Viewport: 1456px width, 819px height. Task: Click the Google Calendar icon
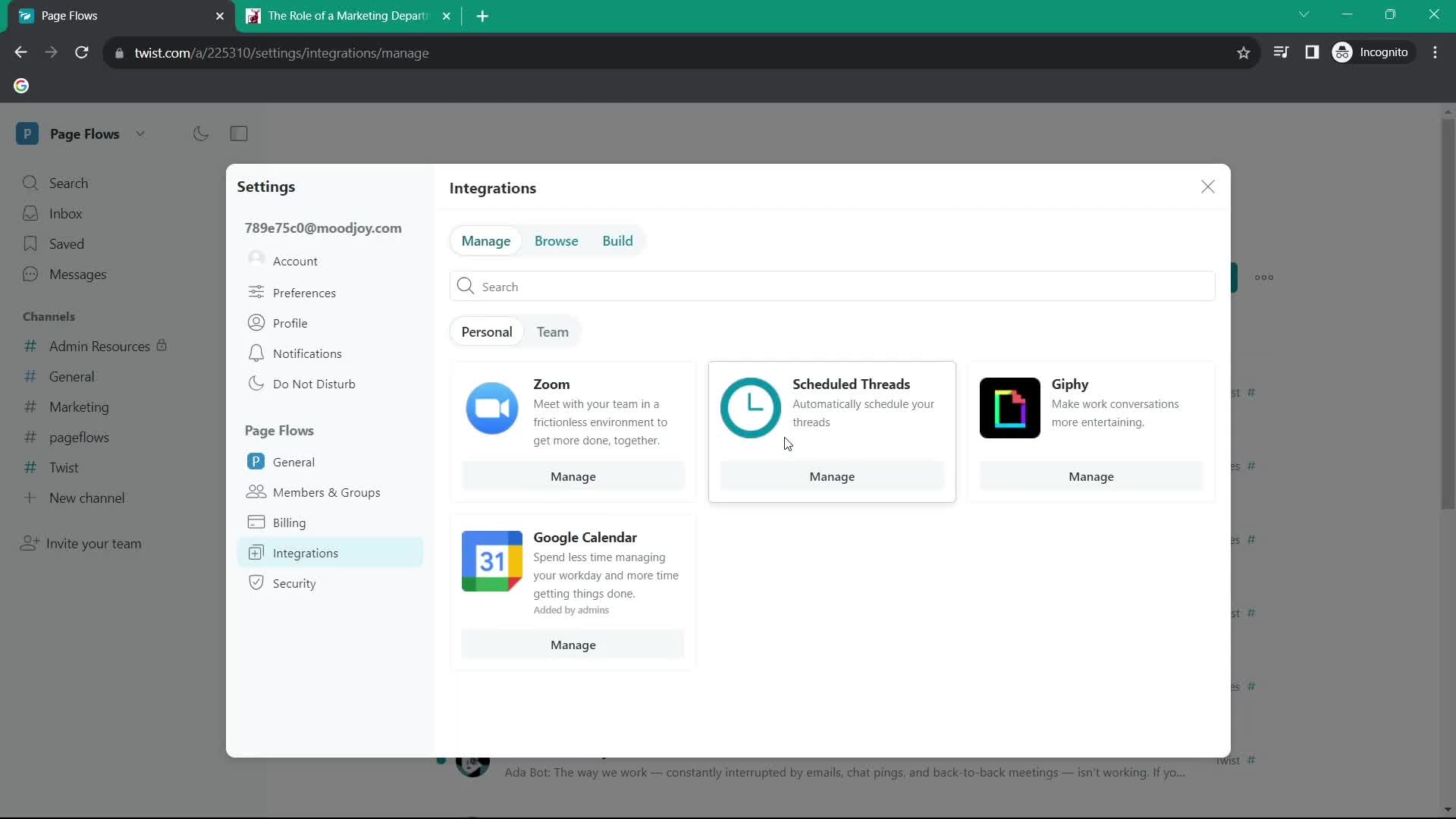tap(492, 561)
